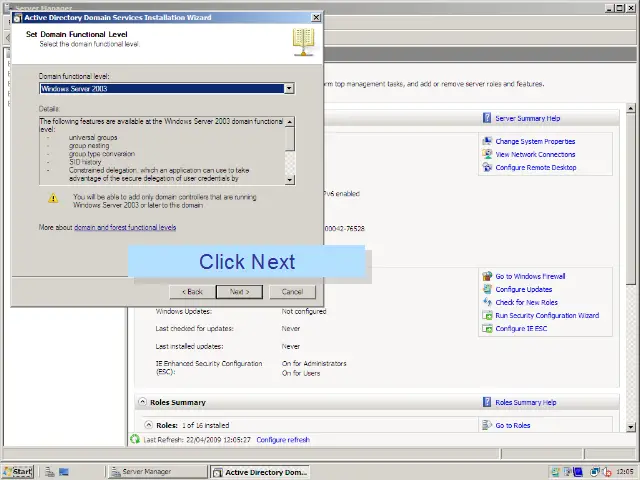
Task: Open the Domain functional level dropdown
Action: click(289, 89)
